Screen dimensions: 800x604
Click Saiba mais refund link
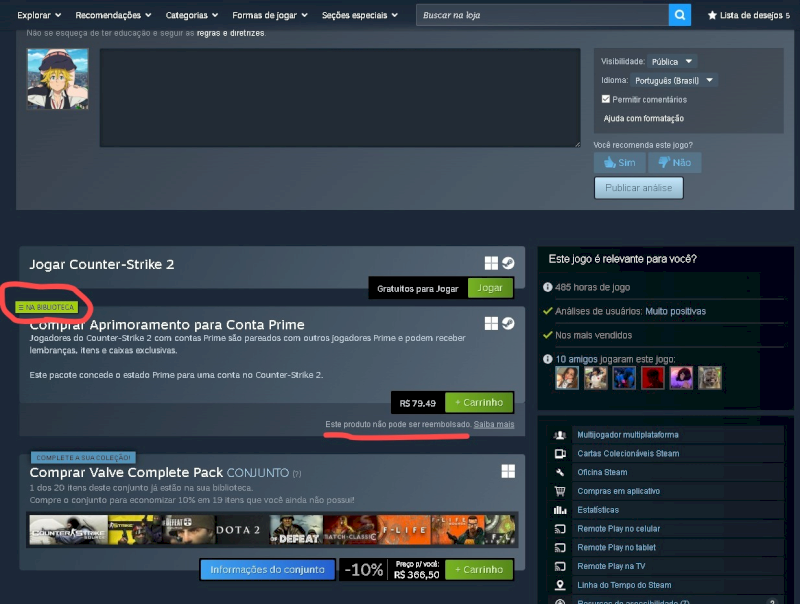pos(494,424)
